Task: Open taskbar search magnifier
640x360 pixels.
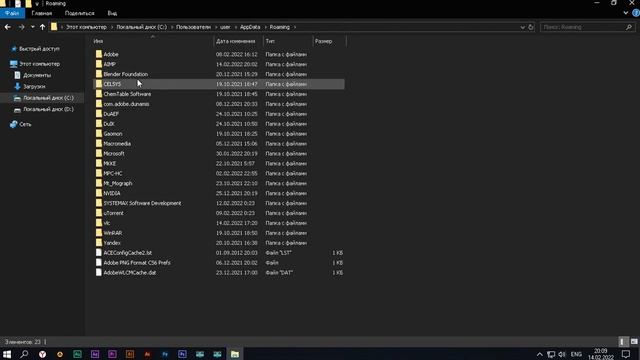Action: [24, 354]
